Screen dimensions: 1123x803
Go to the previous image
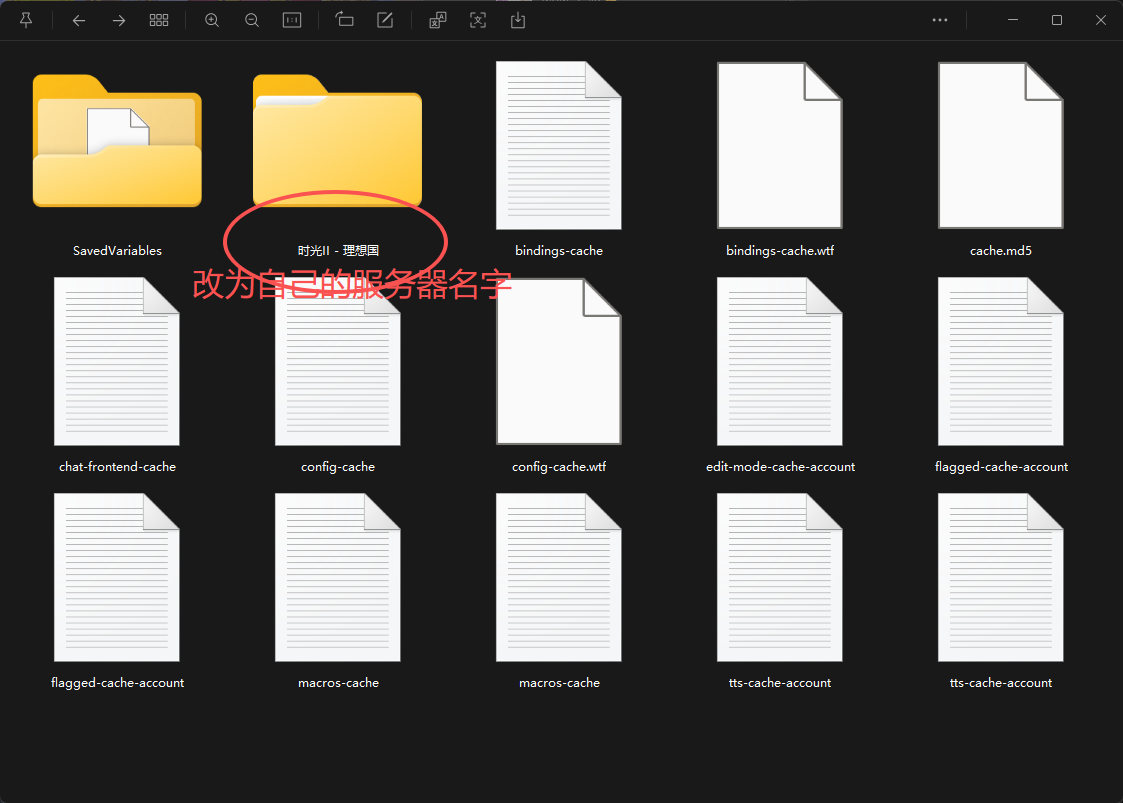[x=79, y=20]
